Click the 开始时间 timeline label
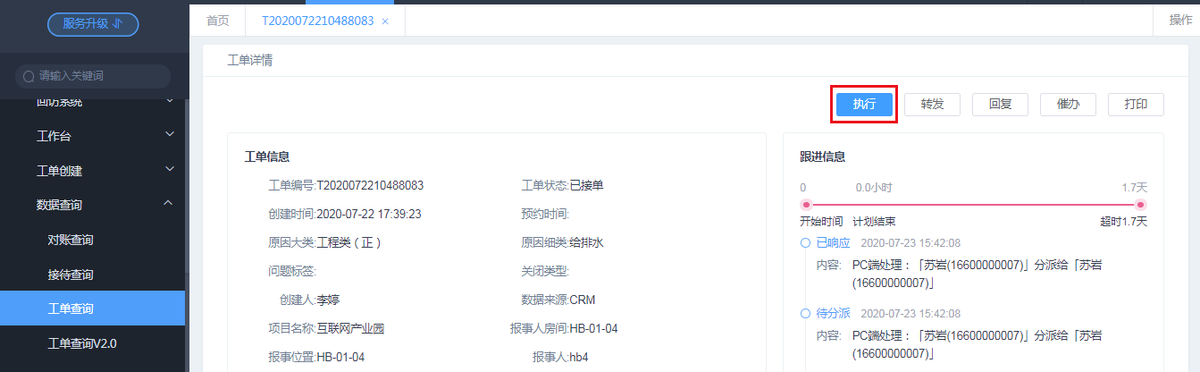Viewport: 1200px width, 372px height. click(821, 221)
